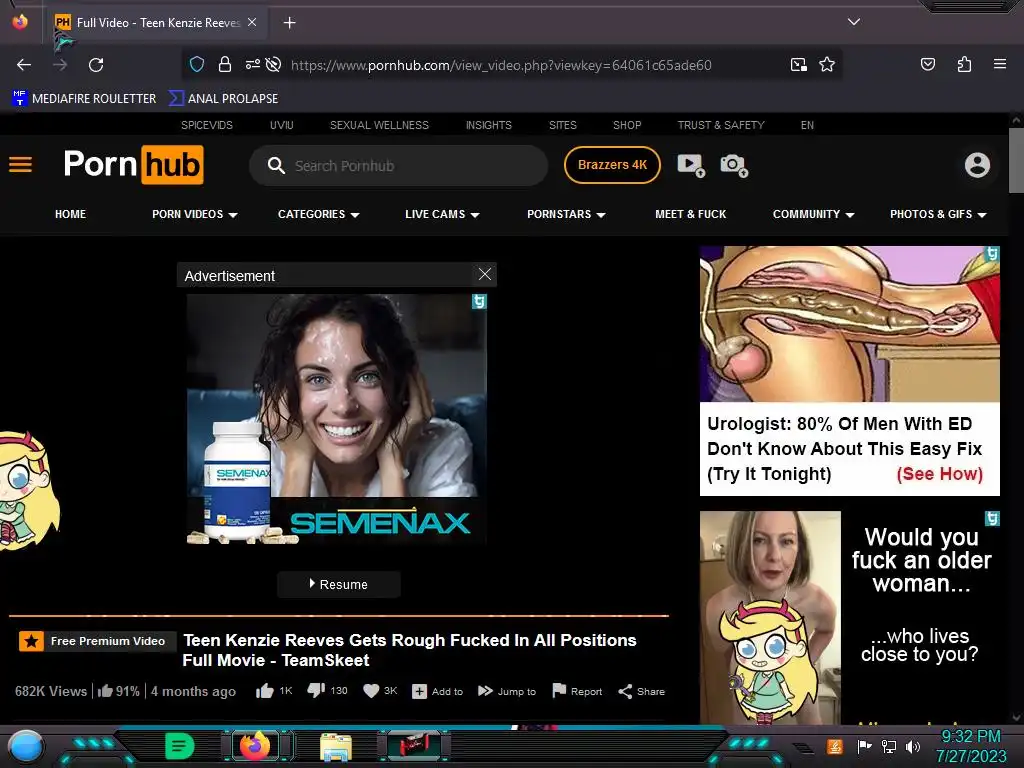Click the browser address bar URL
This screenshot has width=1024, height=768.
(x=501, y=65)
